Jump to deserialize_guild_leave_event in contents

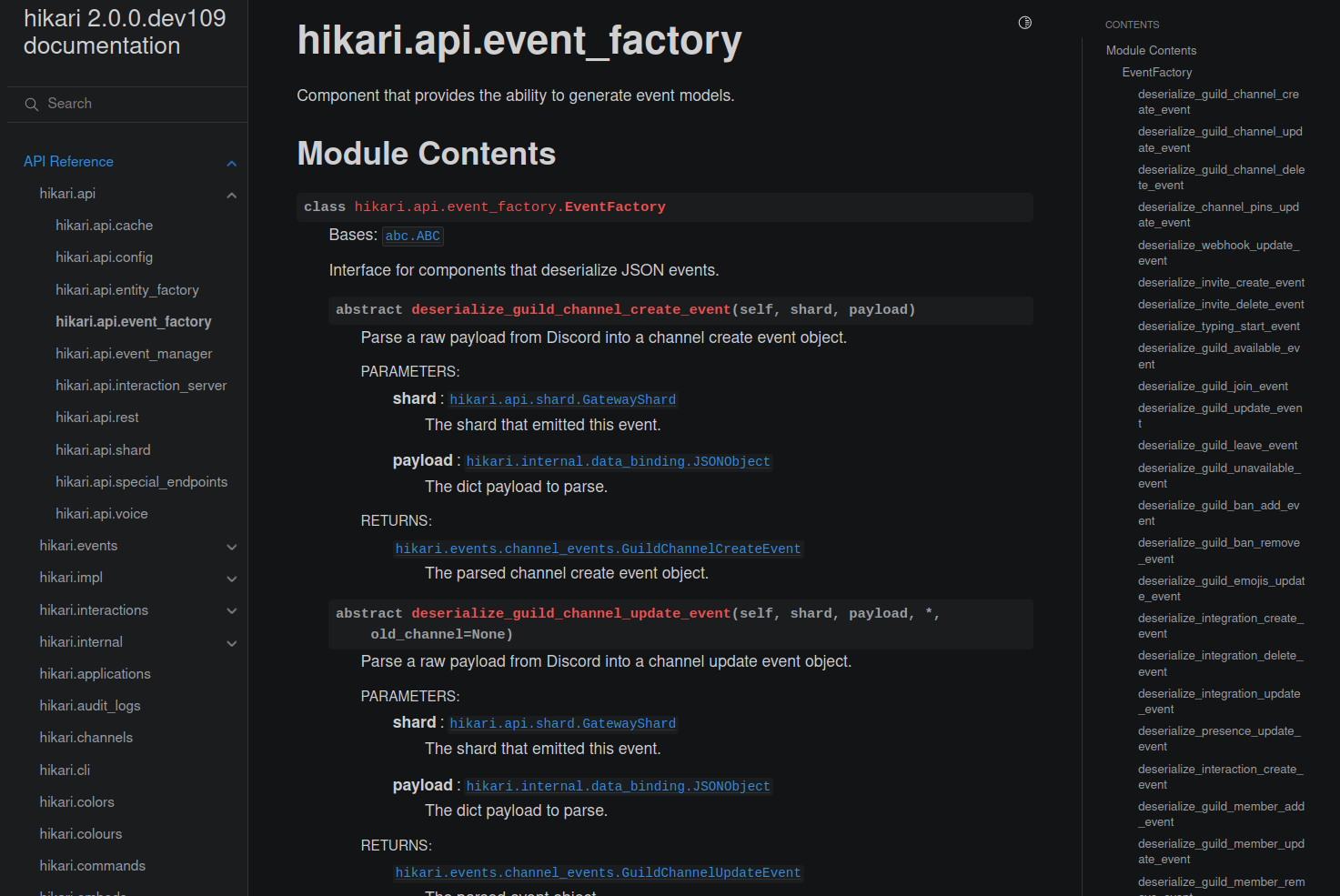click(x=1217, y=446)
